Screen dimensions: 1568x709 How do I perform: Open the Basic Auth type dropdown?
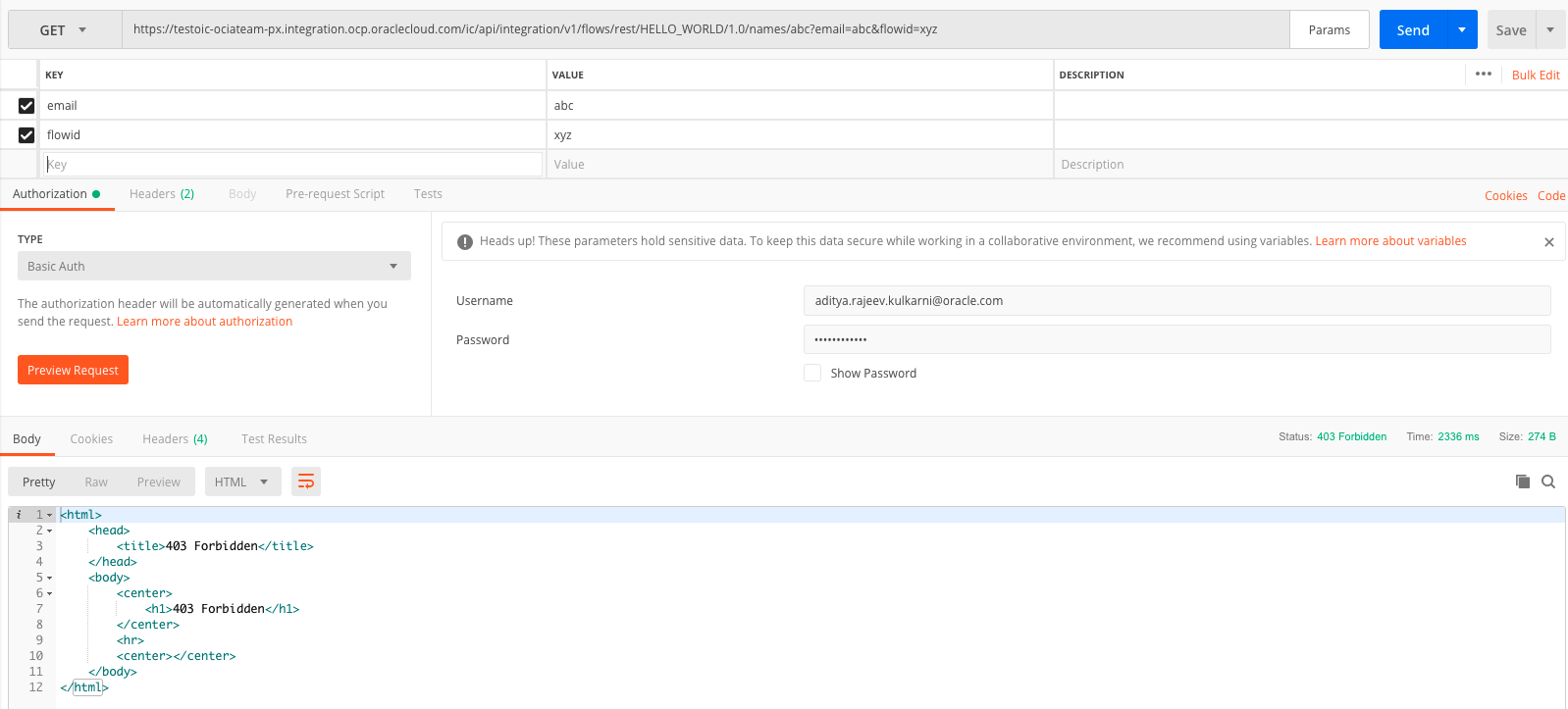point(214,266)
